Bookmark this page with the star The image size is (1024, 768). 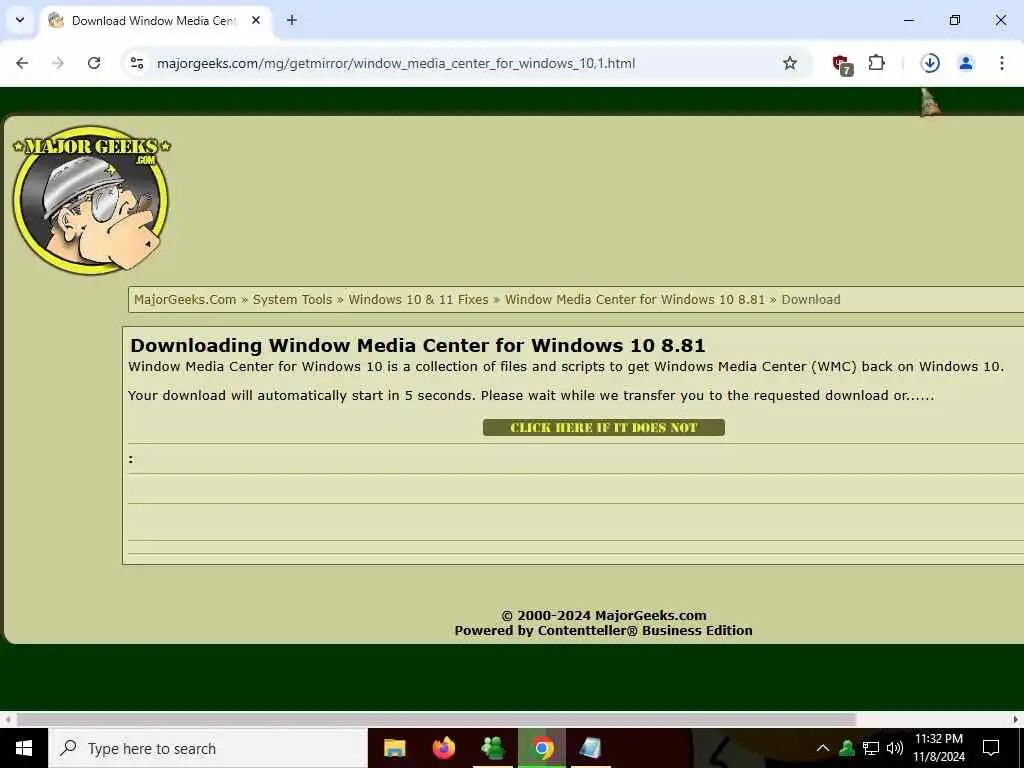790,63
